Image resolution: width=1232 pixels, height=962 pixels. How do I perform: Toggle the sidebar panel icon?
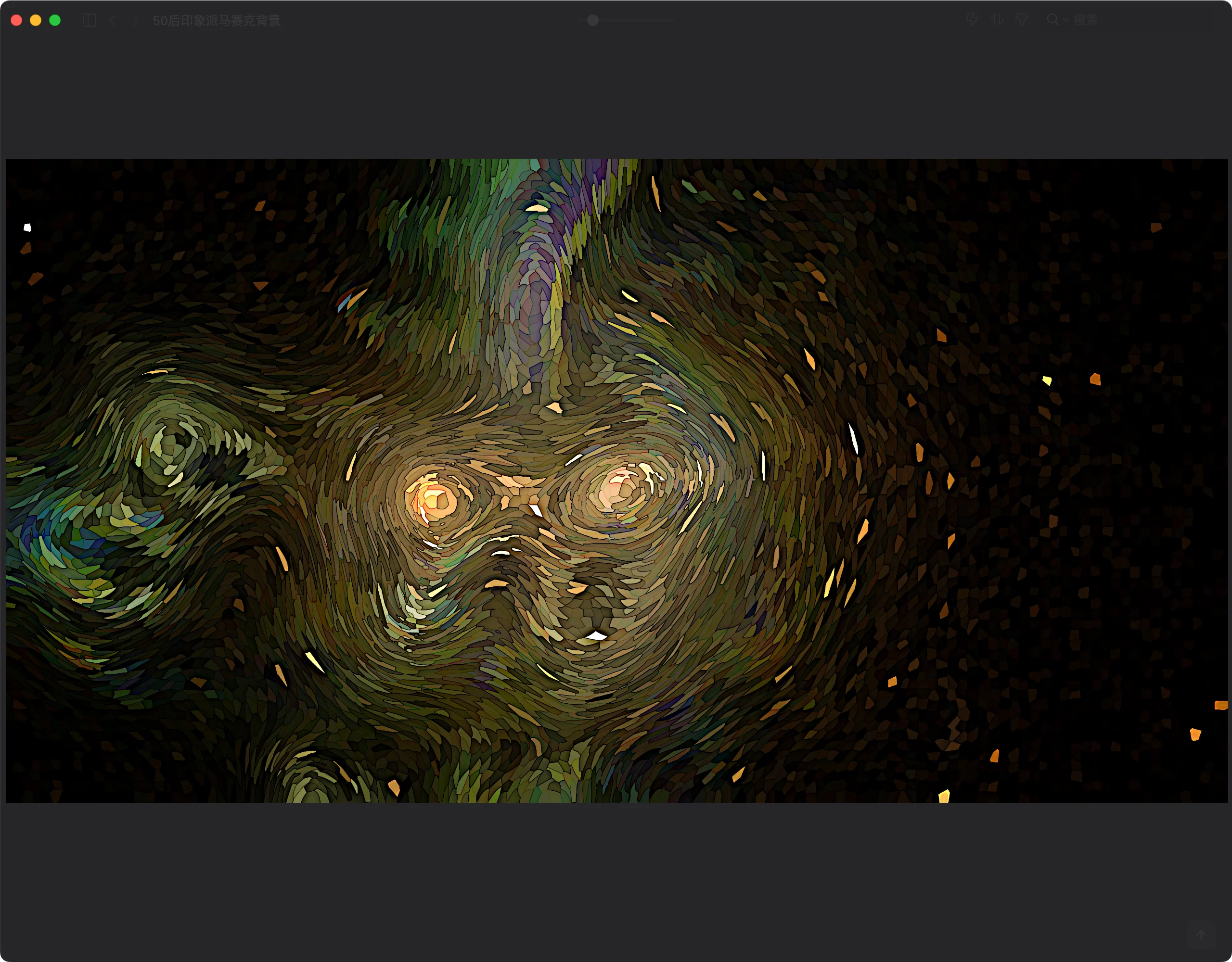tap(89, 20)
